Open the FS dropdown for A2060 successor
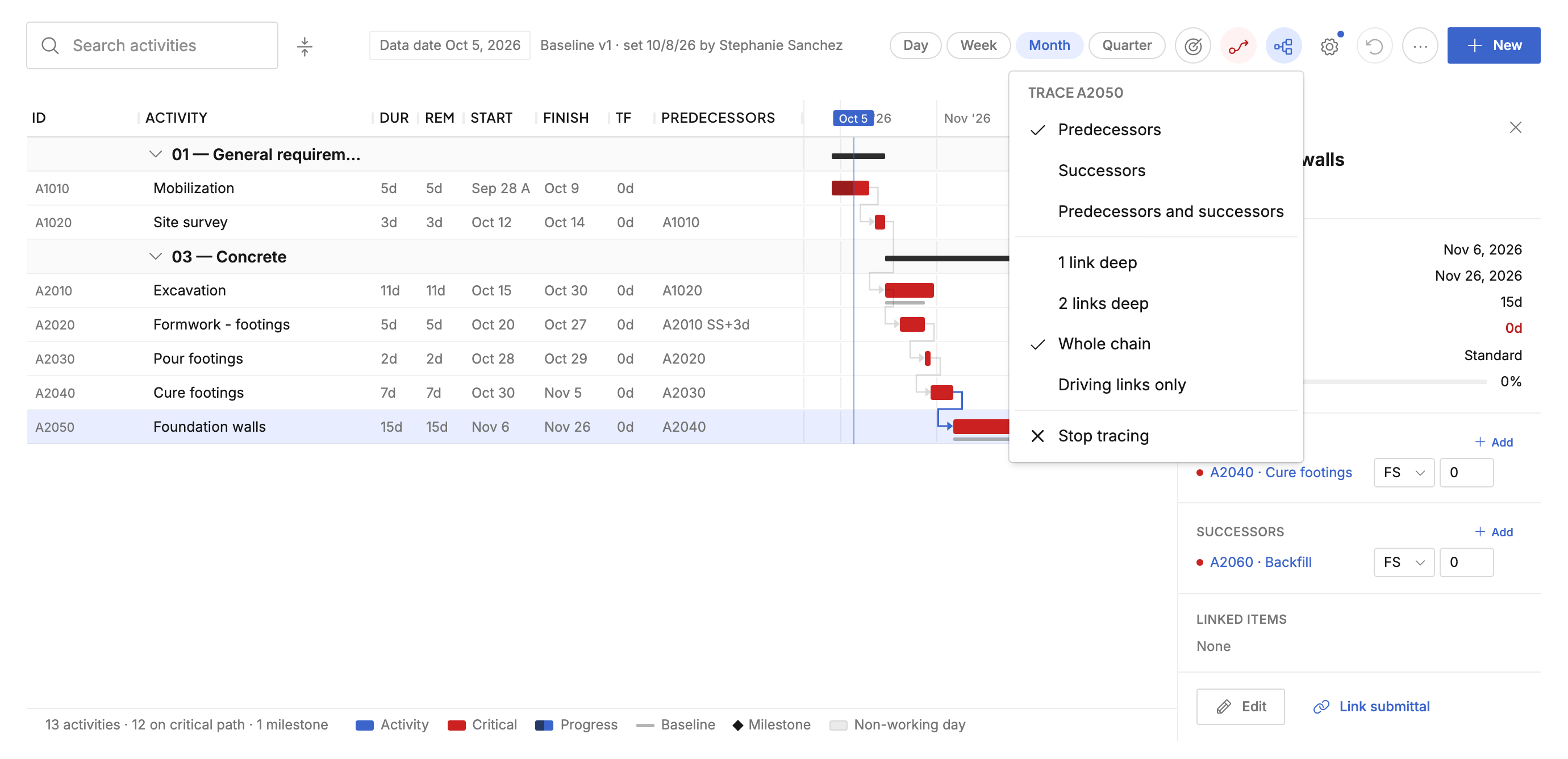This screenshot has width=1568, height=759. pos(1403,562)
